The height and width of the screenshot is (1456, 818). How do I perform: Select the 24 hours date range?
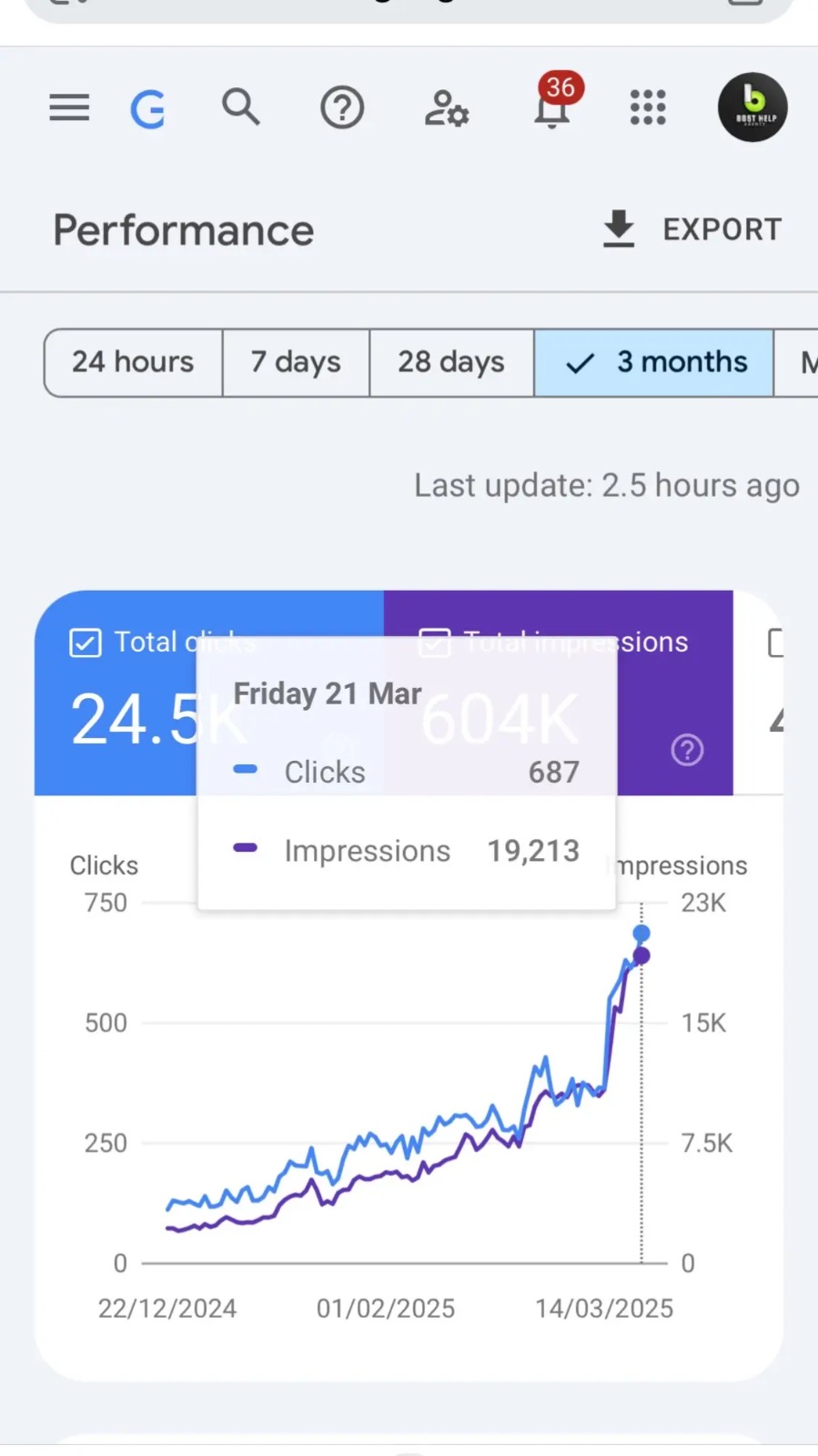click(x=133, y=362)
